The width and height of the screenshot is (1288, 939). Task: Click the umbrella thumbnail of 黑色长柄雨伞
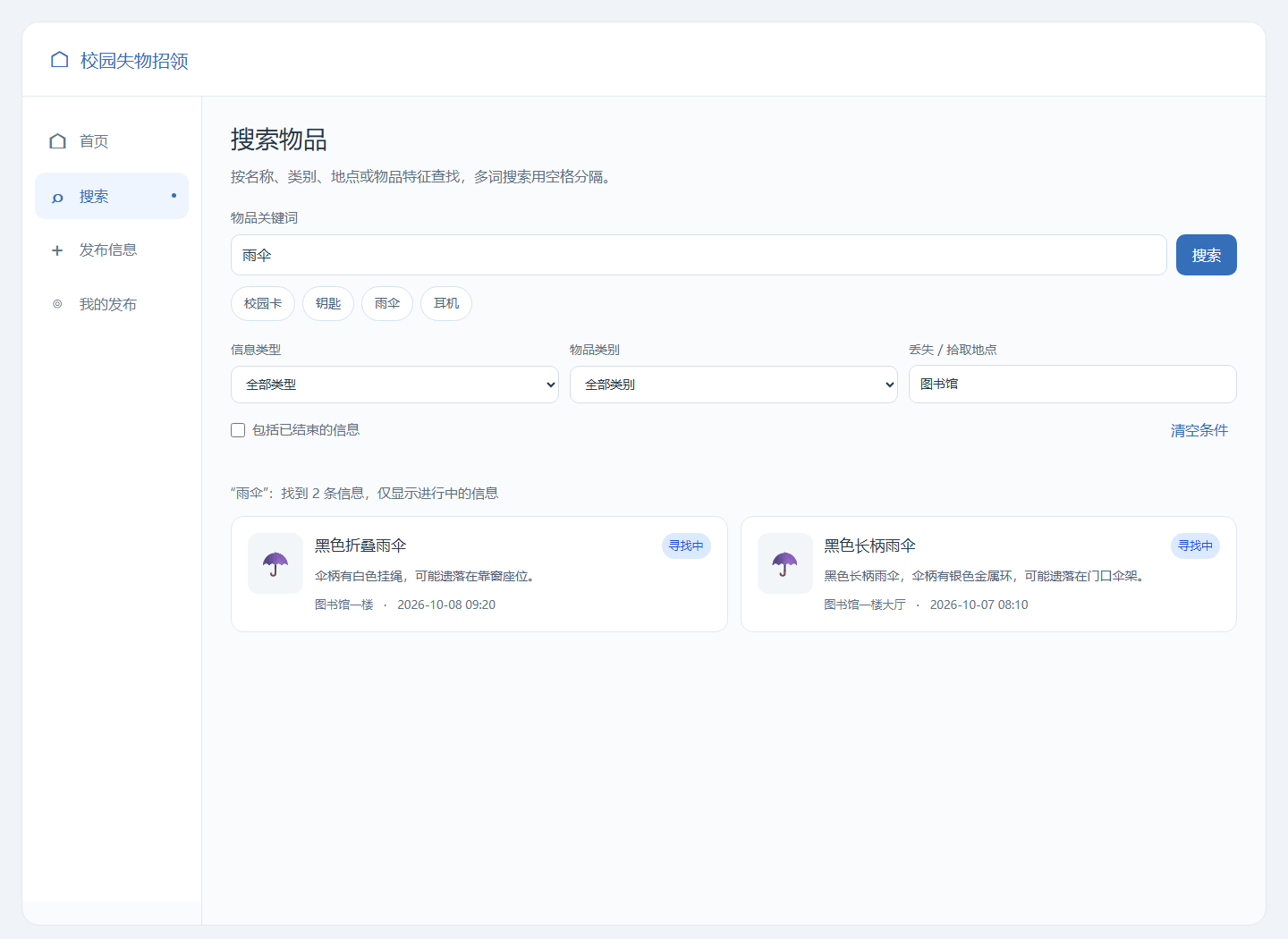coord(785,563)
